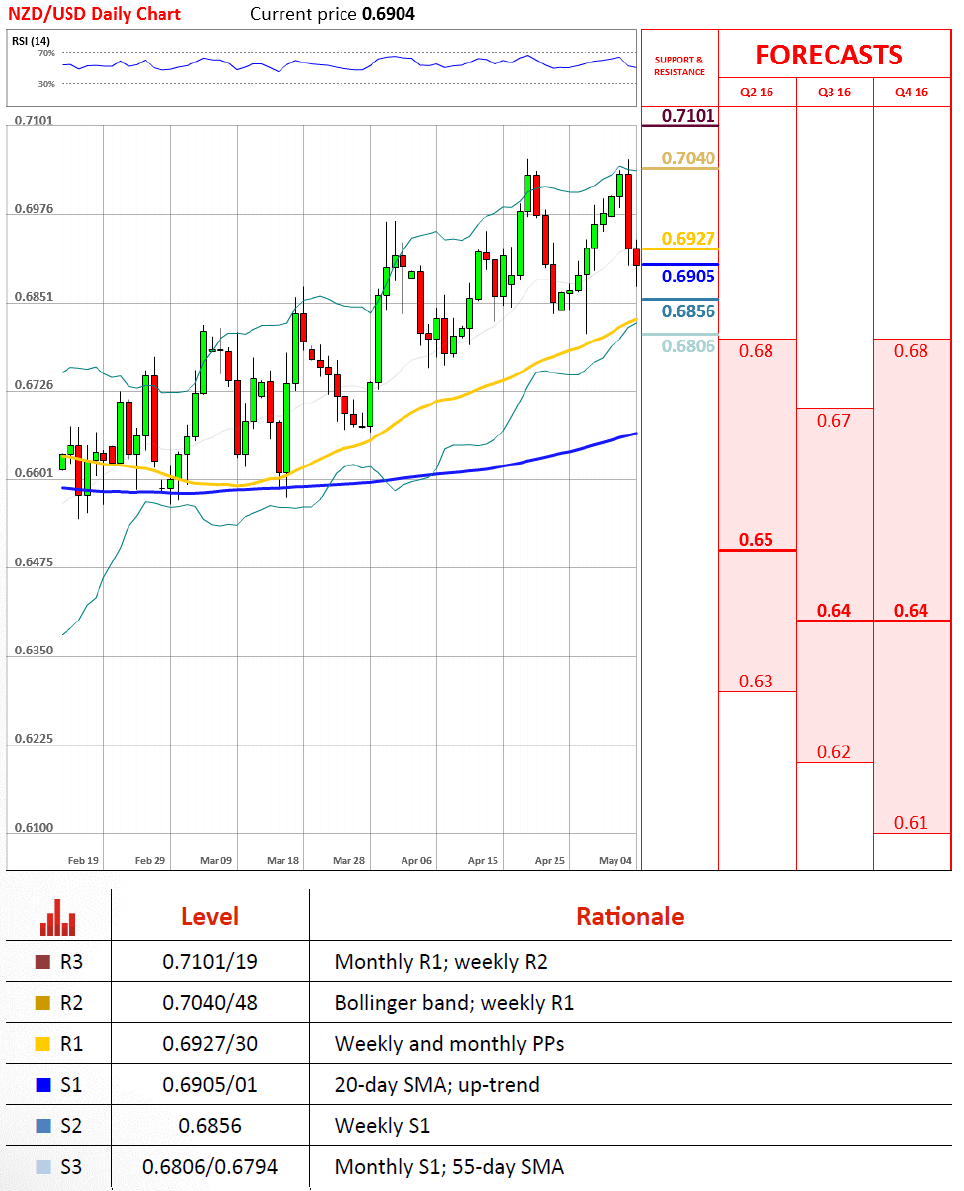Click the RSI (14) label

pyautogui.click(x=31, y=41)
